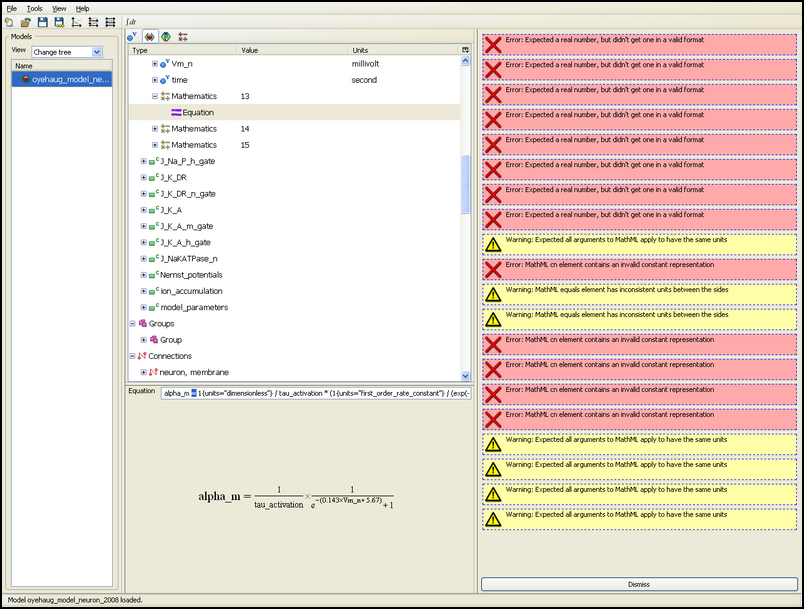
Task: Click the Connections node icon
Action: [x=142, y=356]
